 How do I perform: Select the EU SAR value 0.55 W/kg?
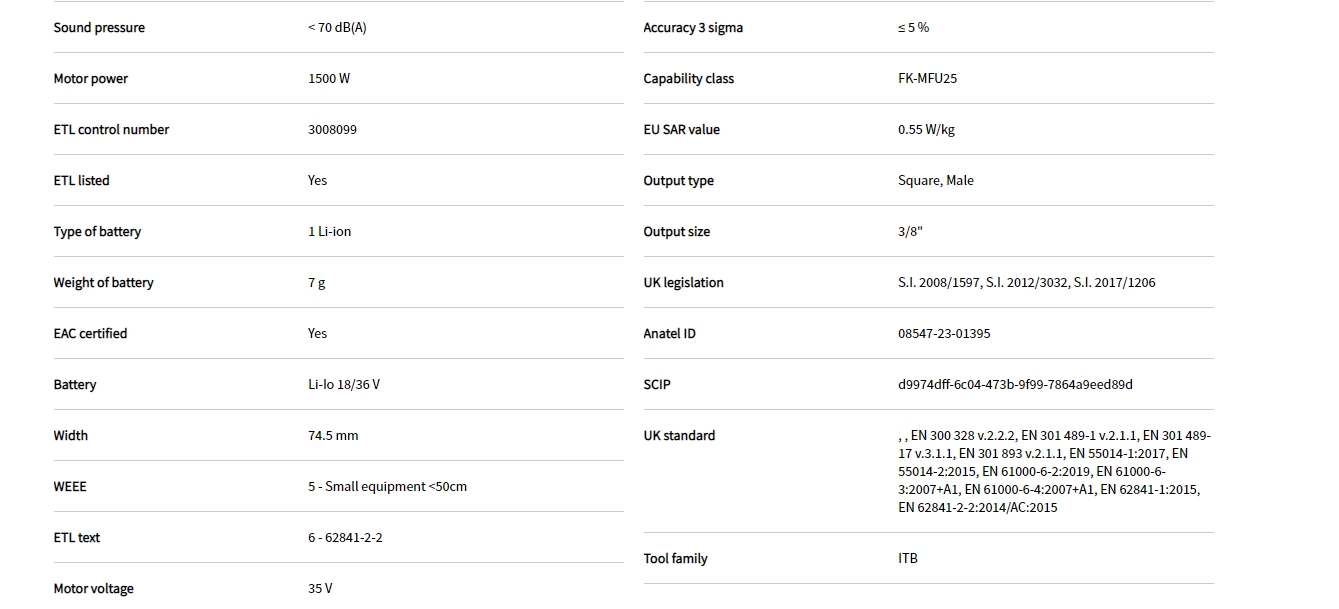[x=926, y=130]
